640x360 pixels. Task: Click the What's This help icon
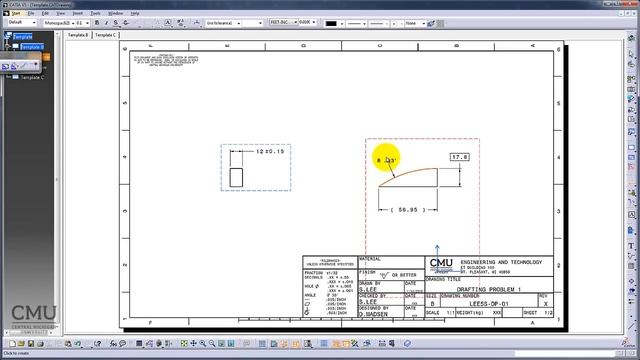click(x=97, y=344)
